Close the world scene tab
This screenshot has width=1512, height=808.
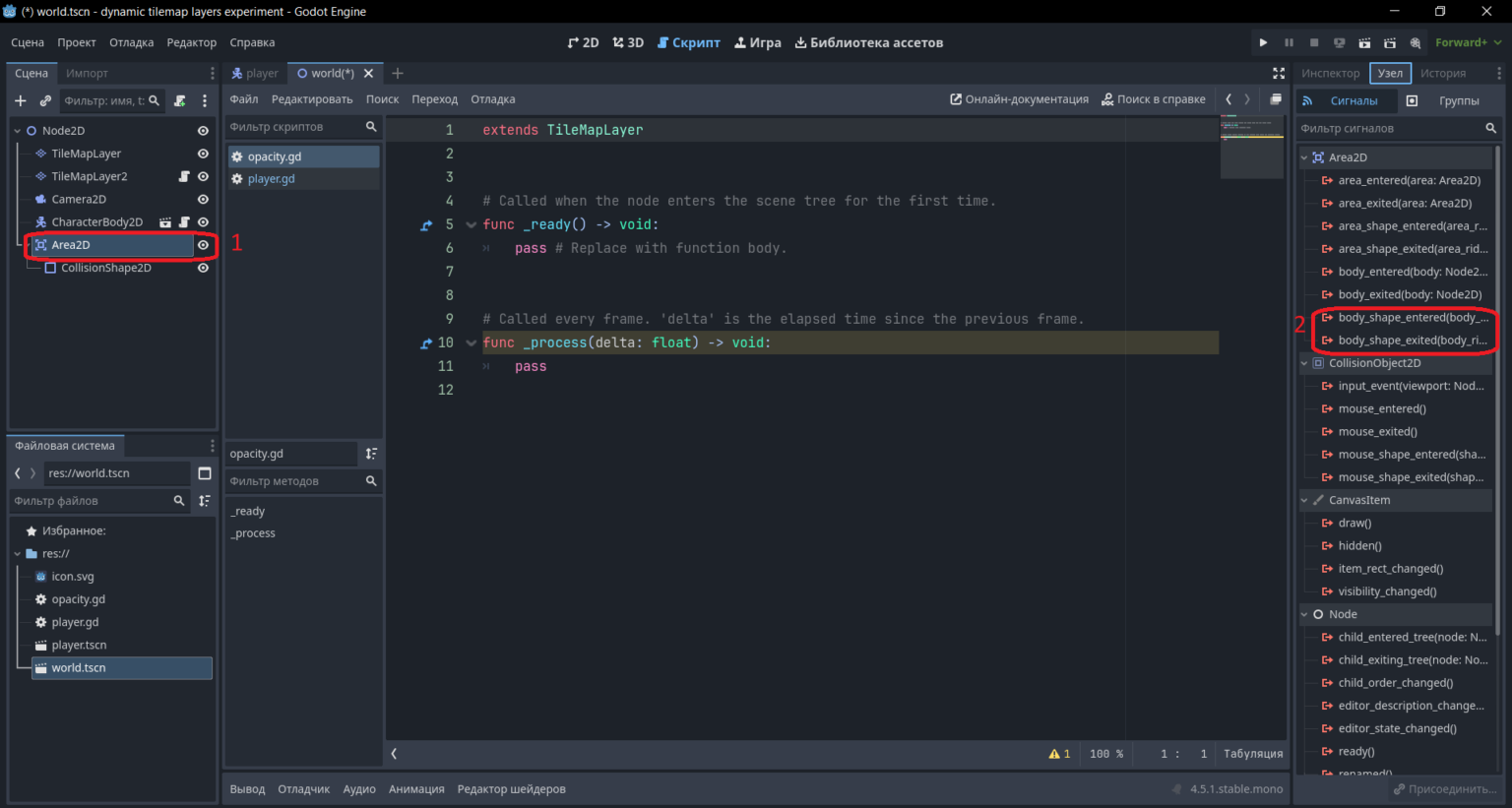[x=369, y=73]
